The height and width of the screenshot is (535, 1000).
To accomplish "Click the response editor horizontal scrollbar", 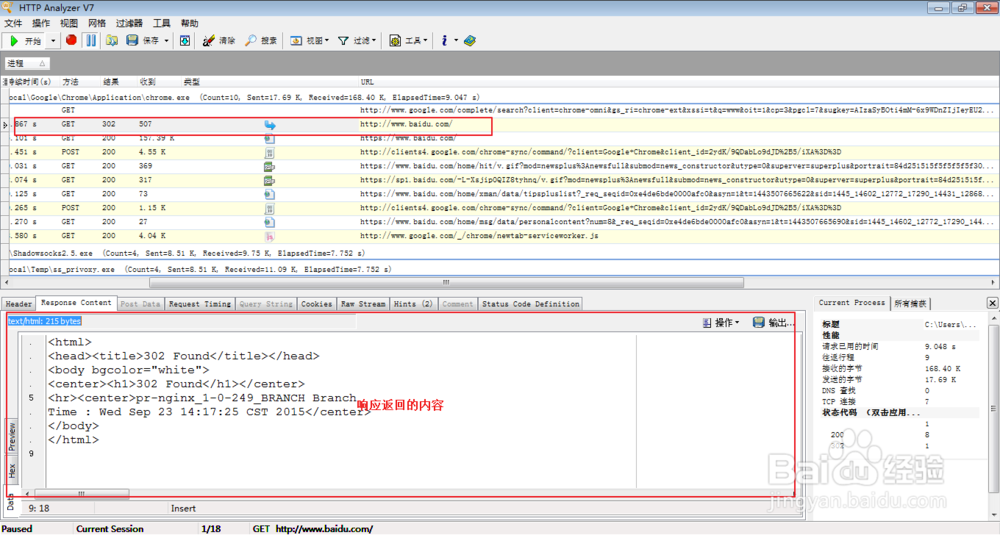I will click(82, 494).
